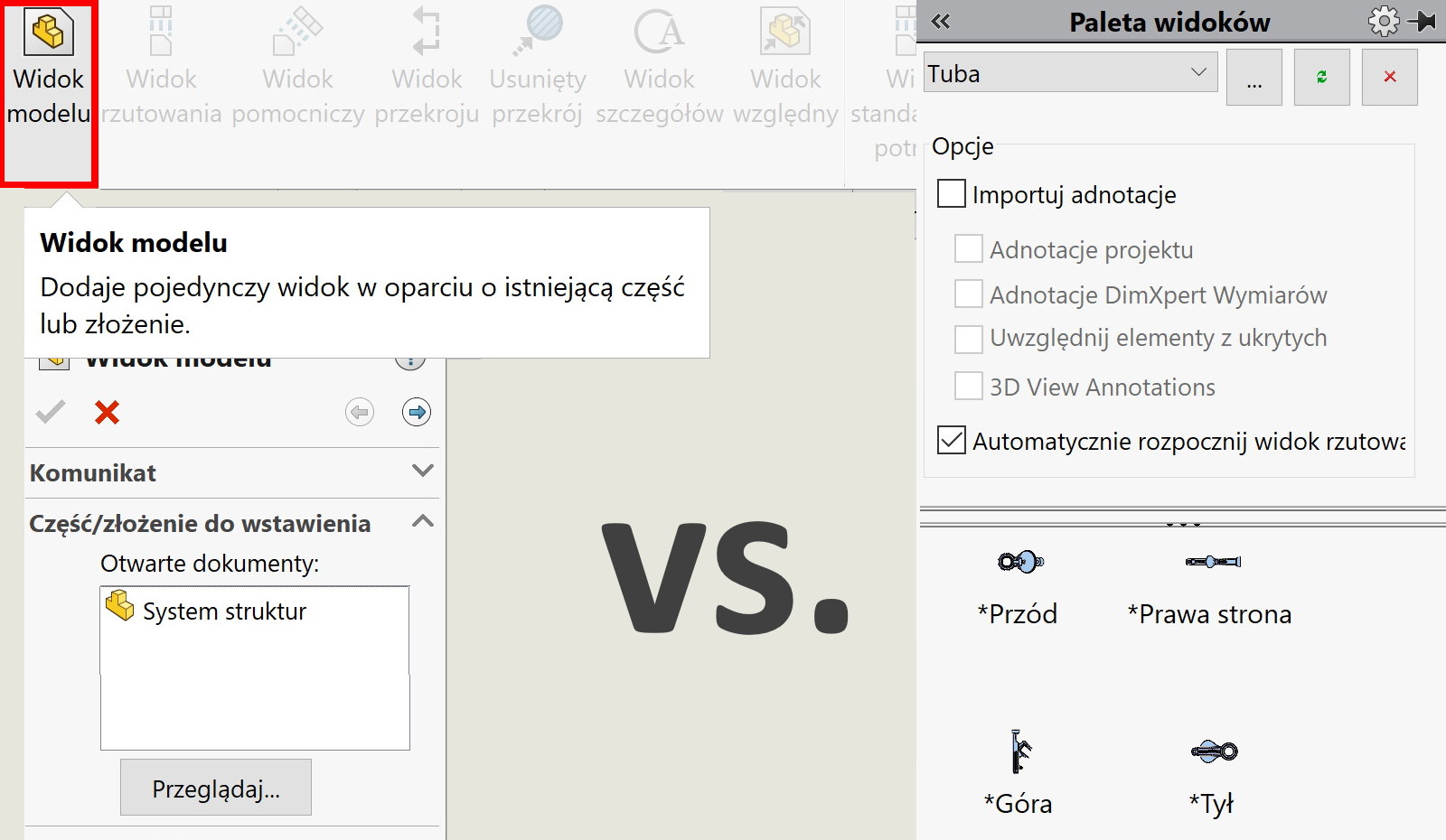1446x840 pixels.
Task: Select System struktur in open documents
Action: [x=225, y=610]
